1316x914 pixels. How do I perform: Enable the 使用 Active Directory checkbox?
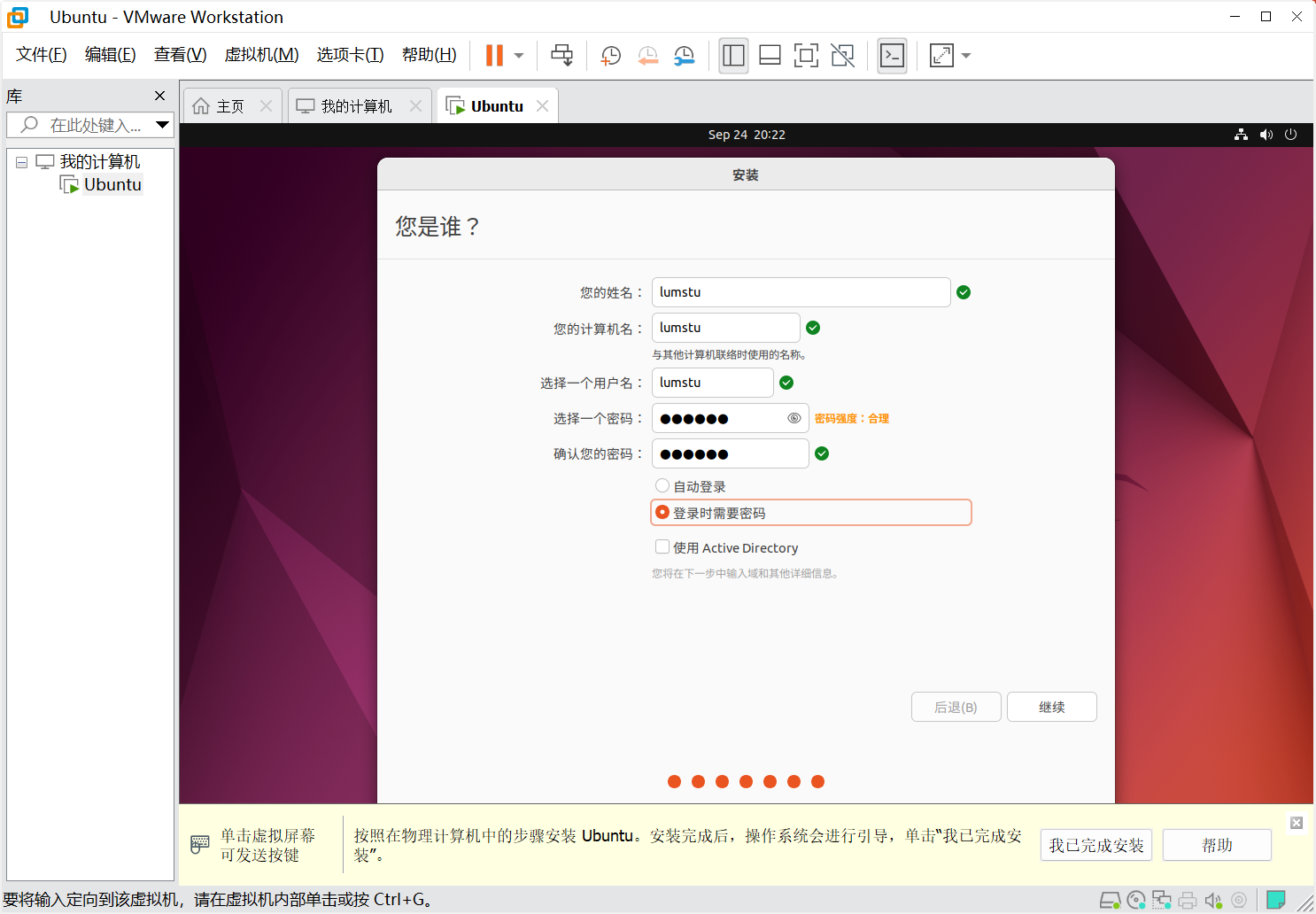click(x=662, y=546)
